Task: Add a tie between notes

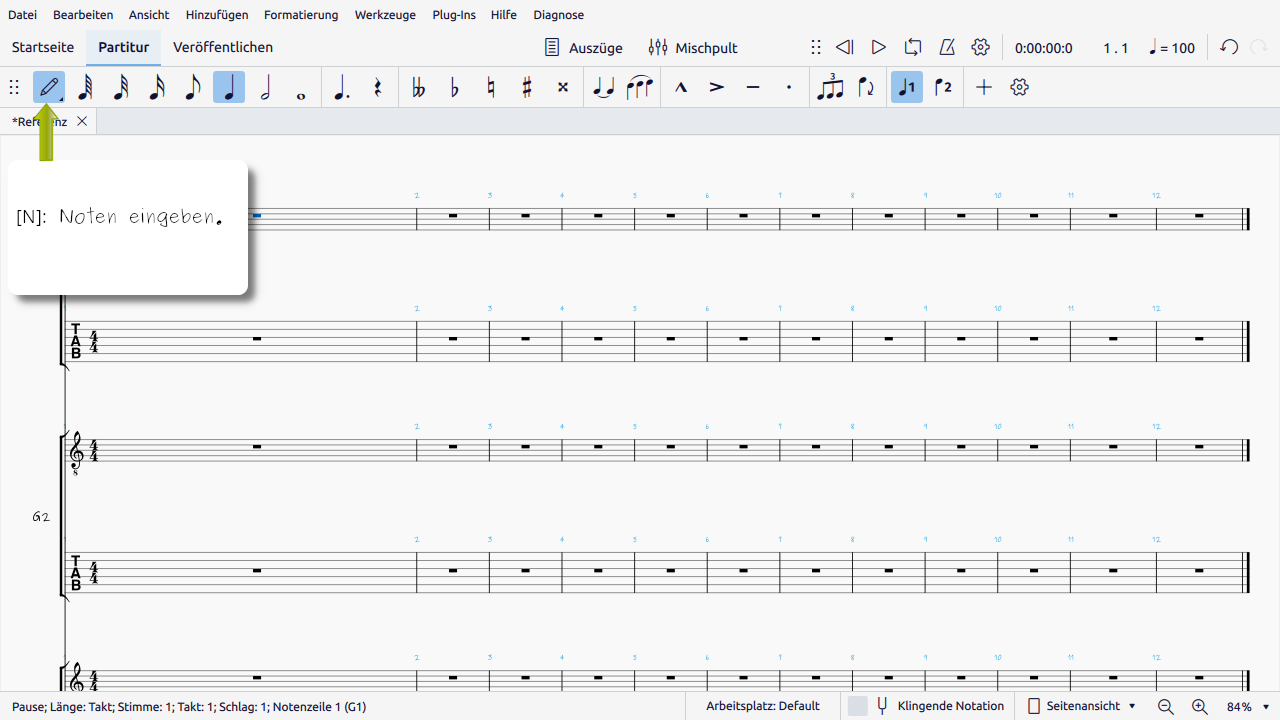Action: (x=603, y=87)
